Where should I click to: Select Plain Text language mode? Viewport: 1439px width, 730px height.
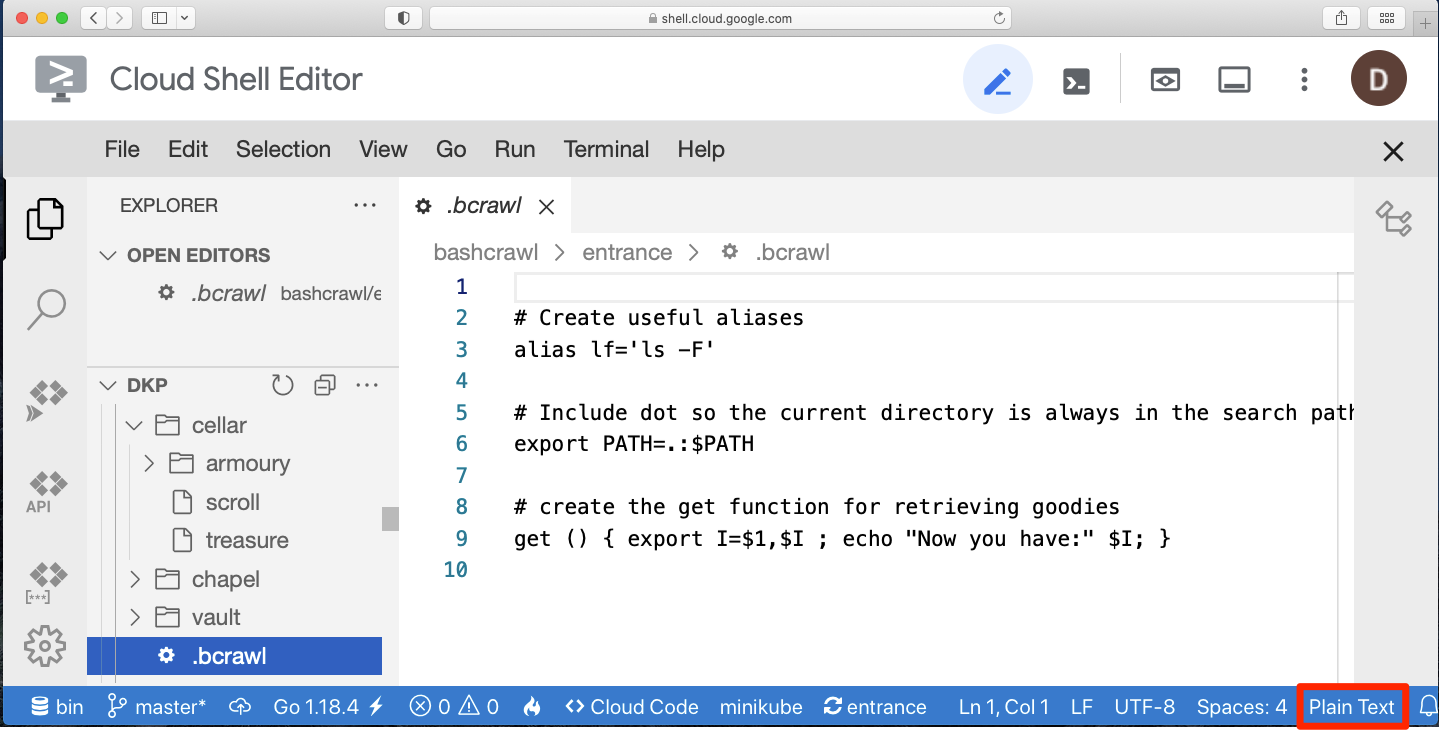(x=1352, y=706)
